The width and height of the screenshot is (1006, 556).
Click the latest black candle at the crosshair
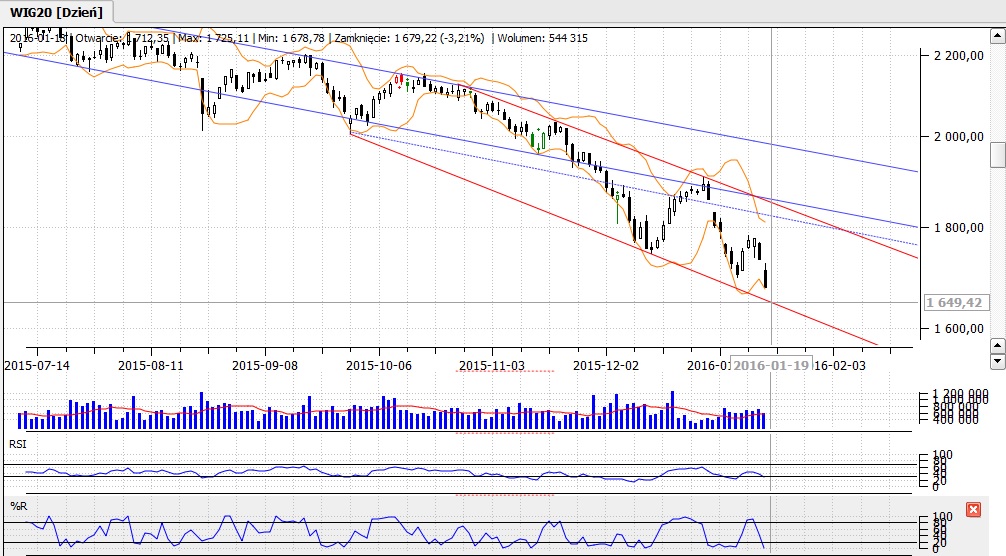tap(766, 277)
